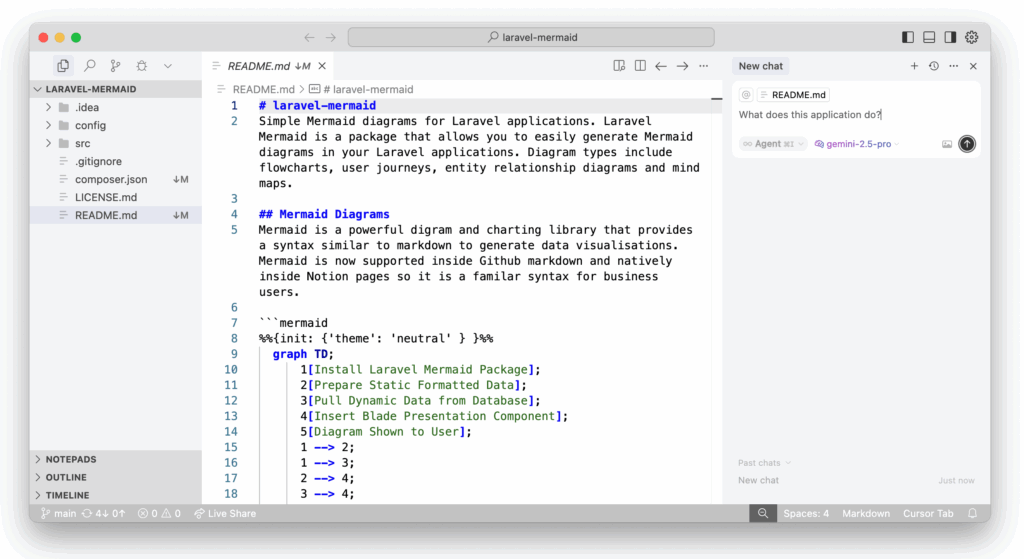Click the main branch status item
Image resolution: width=1024 pixels, height=559 pixels.
pyautogui.click(x=58, y=513)
